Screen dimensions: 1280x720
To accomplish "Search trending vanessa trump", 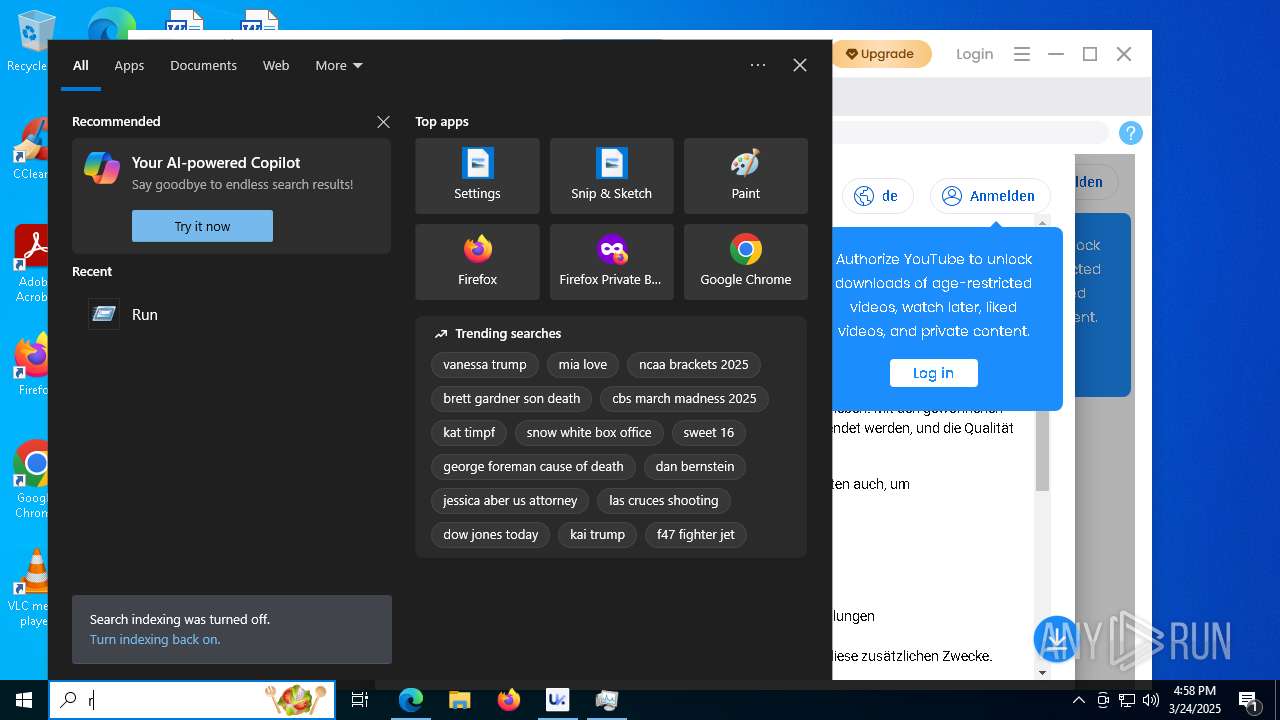I will pyautogui.click(x=485, y=365).
